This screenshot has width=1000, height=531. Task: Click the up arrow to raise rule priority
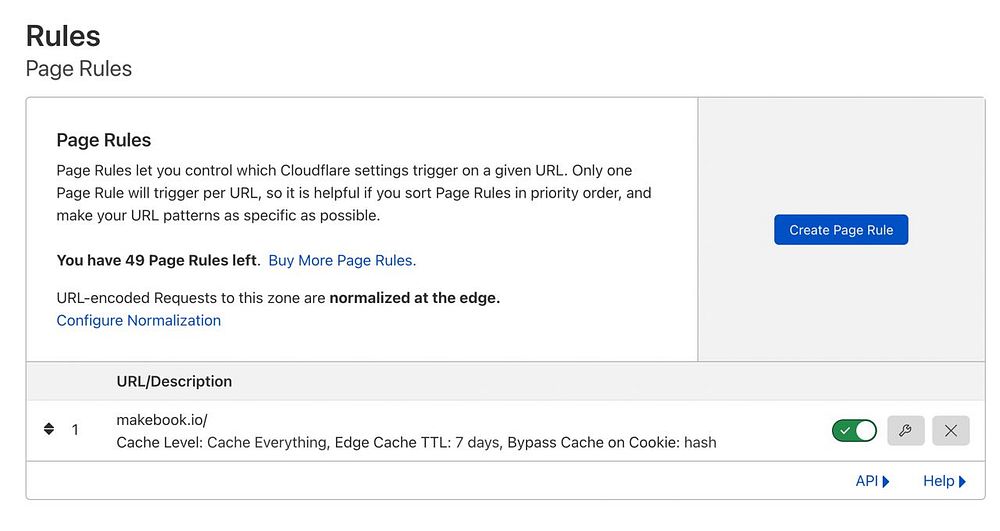49,425
